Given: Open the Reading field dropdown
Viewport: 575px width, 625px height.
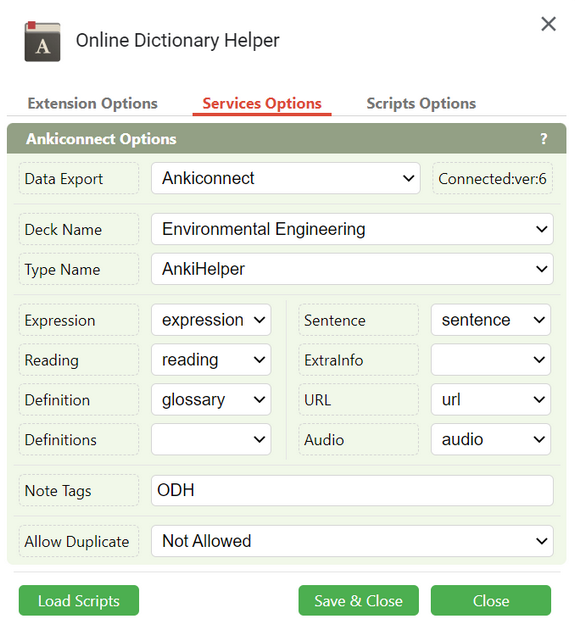Looking at the screenshot, I should [211, 360].
